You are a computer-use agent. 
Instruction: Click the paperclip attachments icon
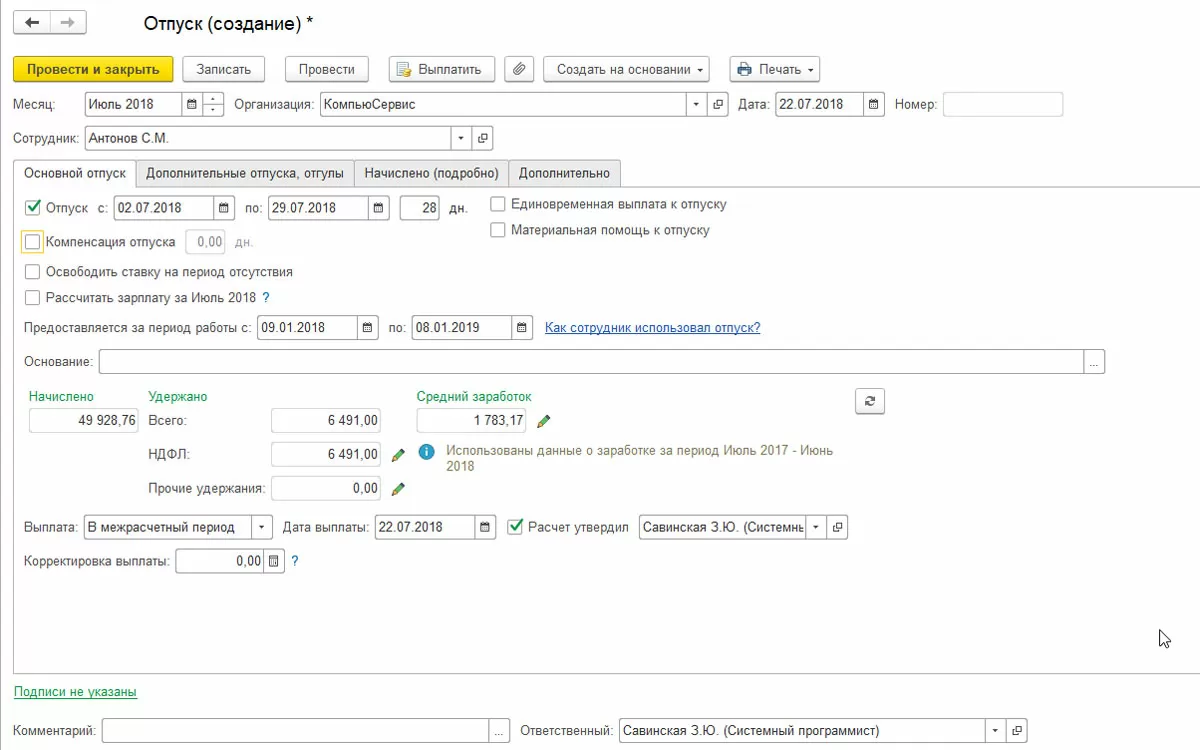518,69
